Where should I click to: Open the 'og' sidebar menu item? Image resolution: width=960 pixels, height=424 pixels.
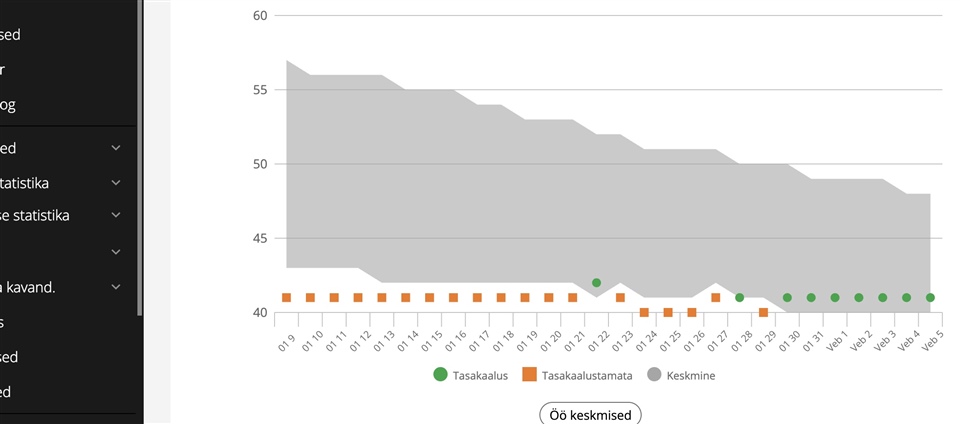[x=8, y=105]
